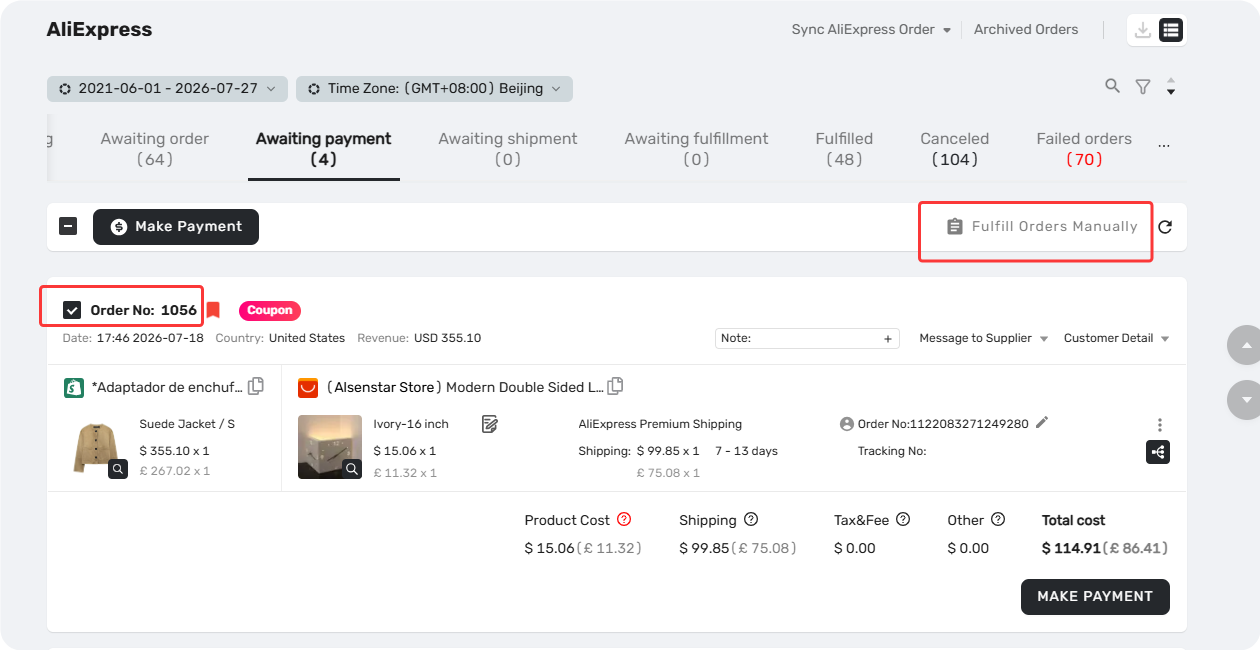Open the three-dot more options on order item
The width and height of the screenshot is (1260, 650).
[1160, 425]
